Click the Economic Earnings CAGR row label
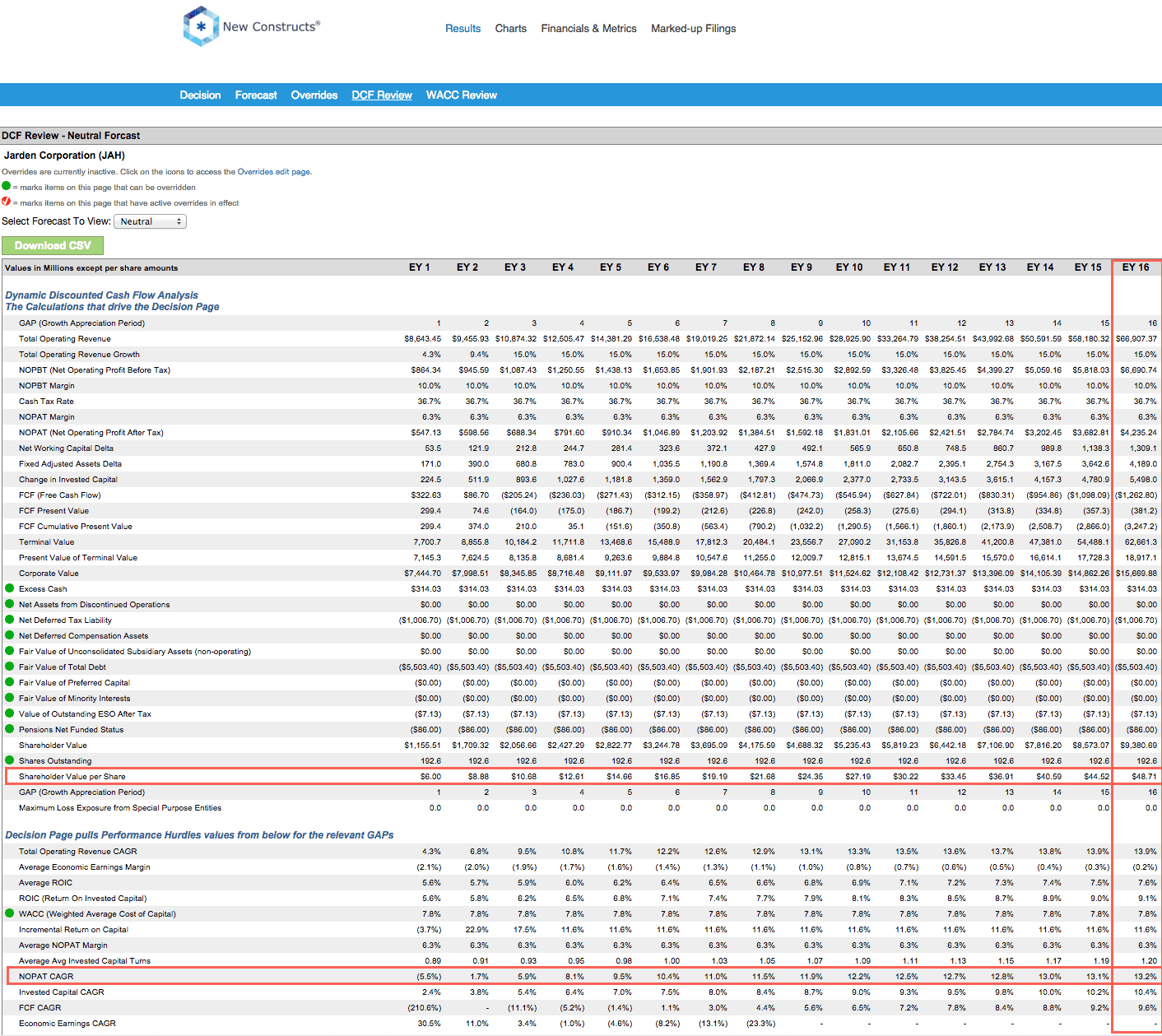The image size is (1162, 1036). tap(67, 1024)
